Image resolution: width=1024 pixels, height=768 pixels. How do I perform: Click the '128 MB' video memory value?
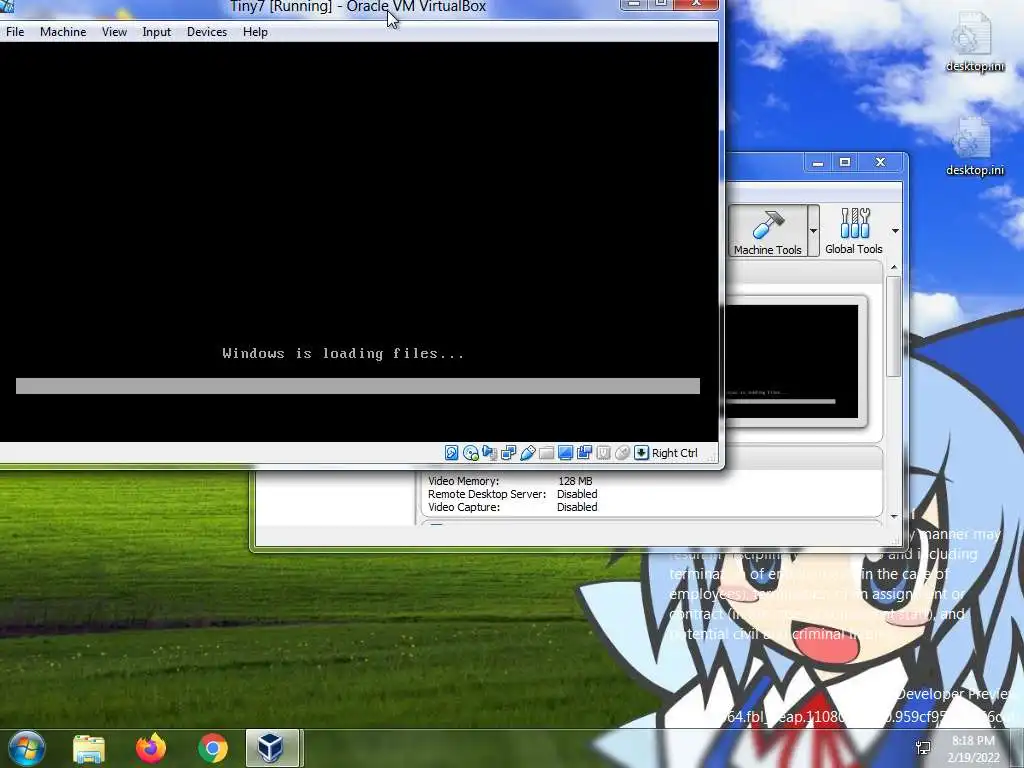(x=575, y=481)
